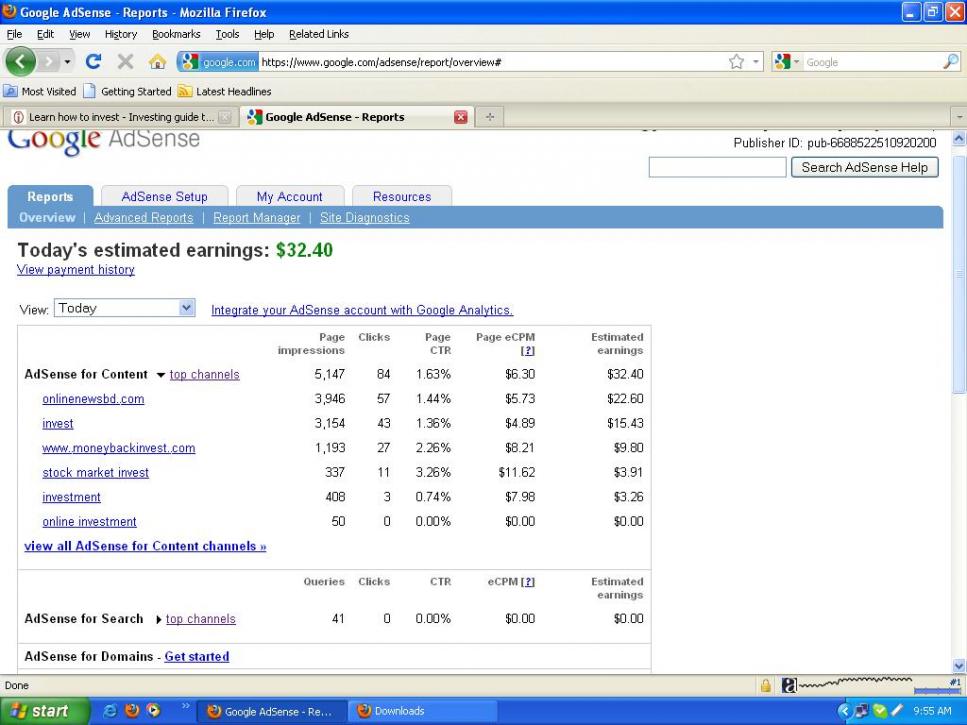
Task: Open the Windows Start menu
Action: point(40,711)
